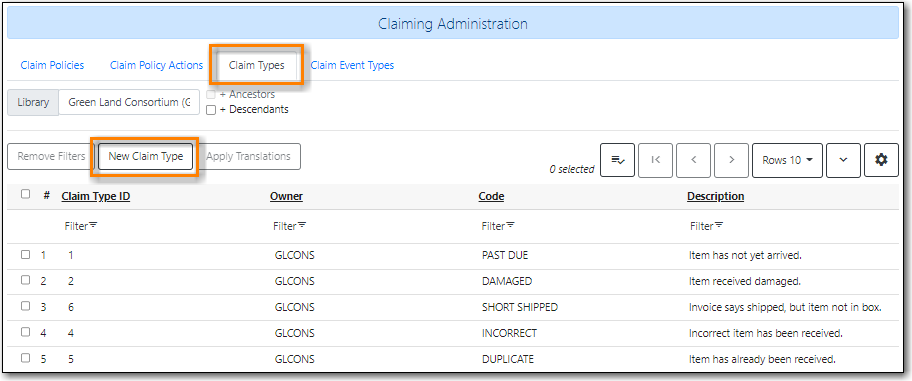Viewport: 912px width, 381px height.
Task: Enable the + Descendants checkbox
Action: (212, 110)
